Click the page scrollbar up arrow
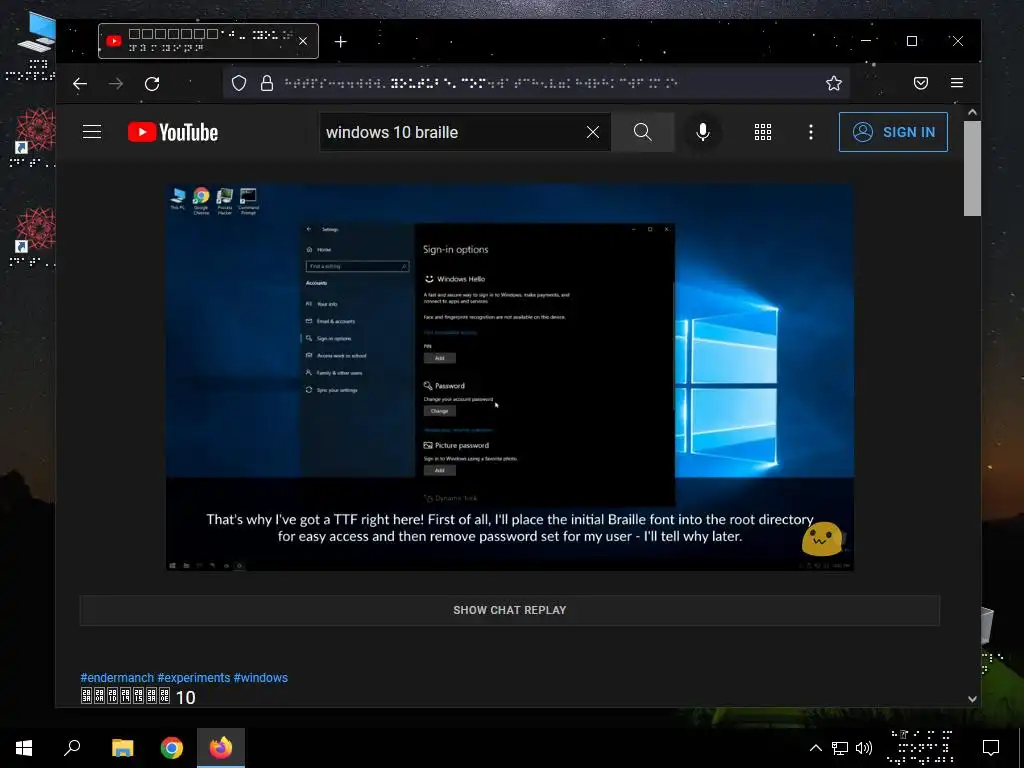1024x768 pixels. [972, 112]
